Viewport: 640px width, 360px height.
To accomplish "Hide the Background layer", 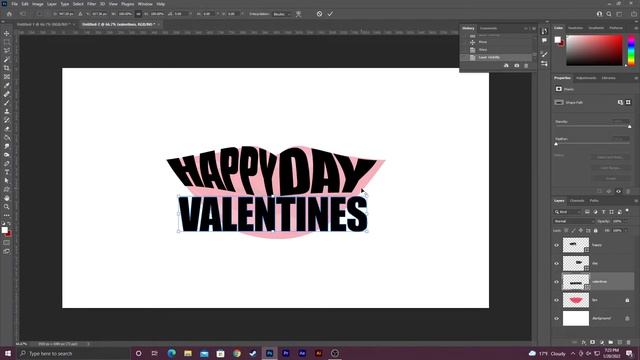I will 556,318.
